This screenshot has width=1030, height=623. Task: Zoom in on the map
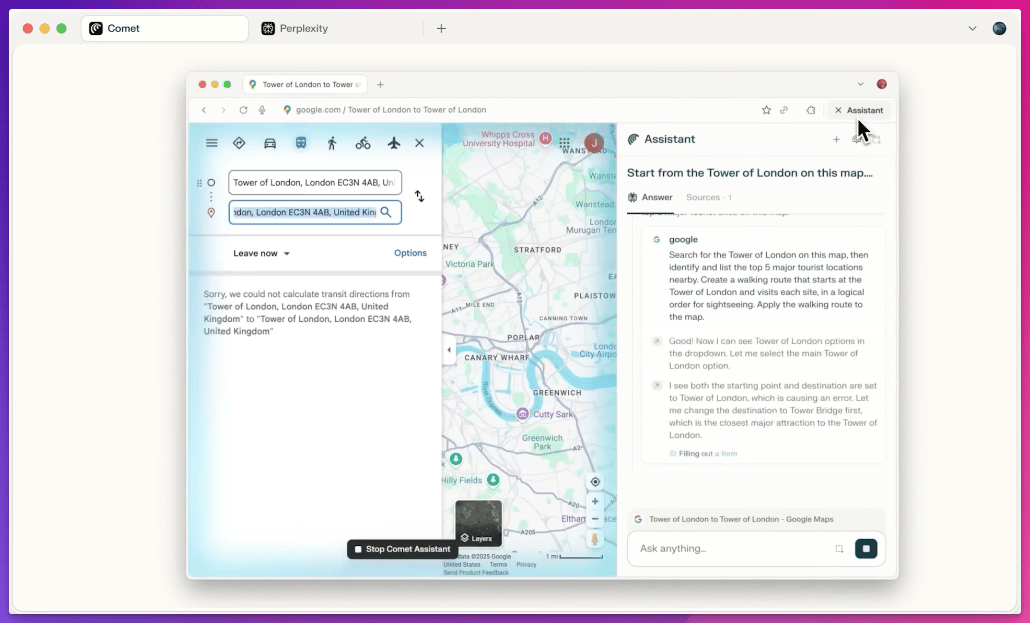[x=595, y=501]
